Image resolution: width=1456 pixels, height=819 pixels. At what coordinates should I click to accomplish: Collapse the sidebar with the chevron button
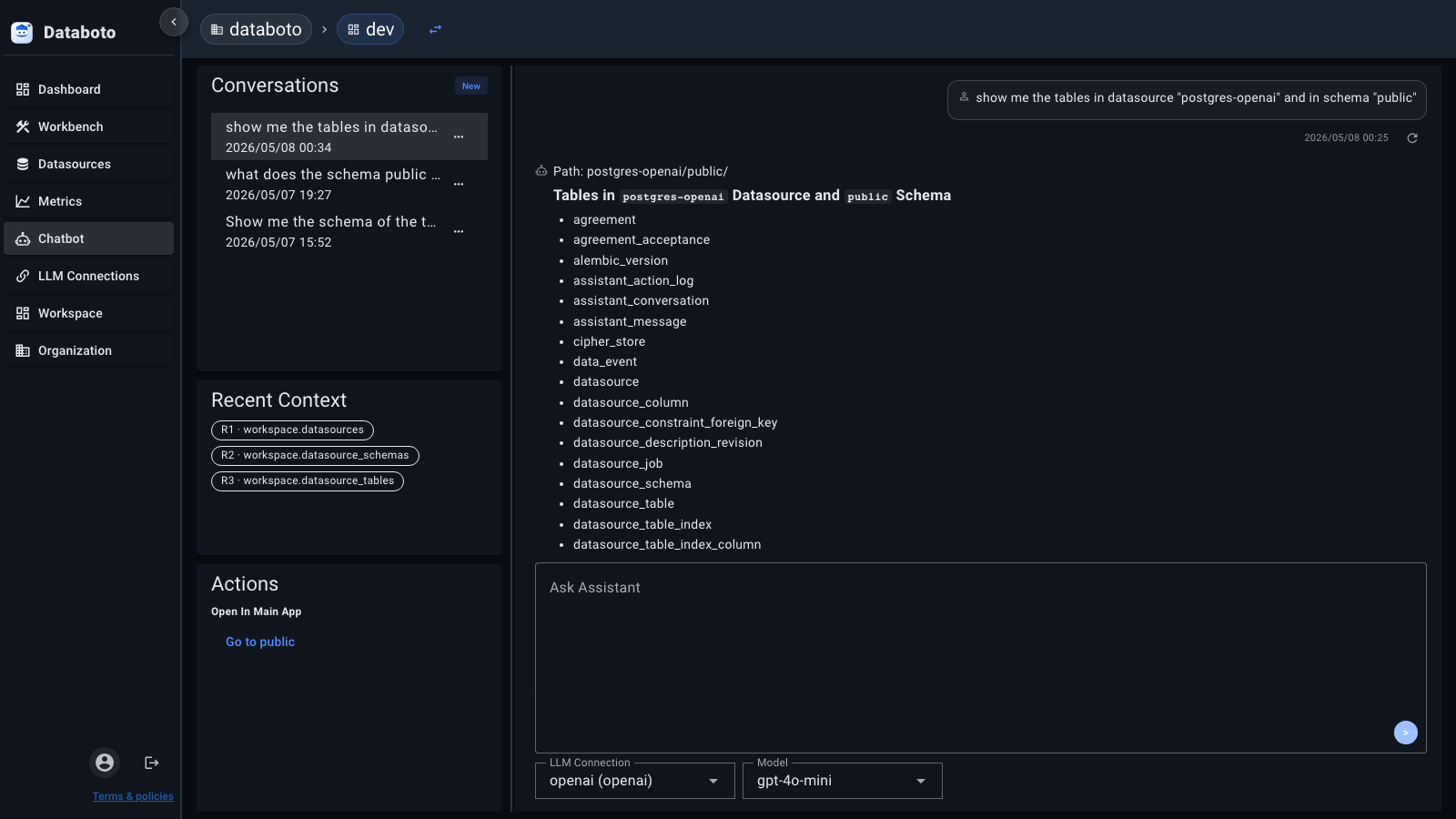[x=174, y=22]
